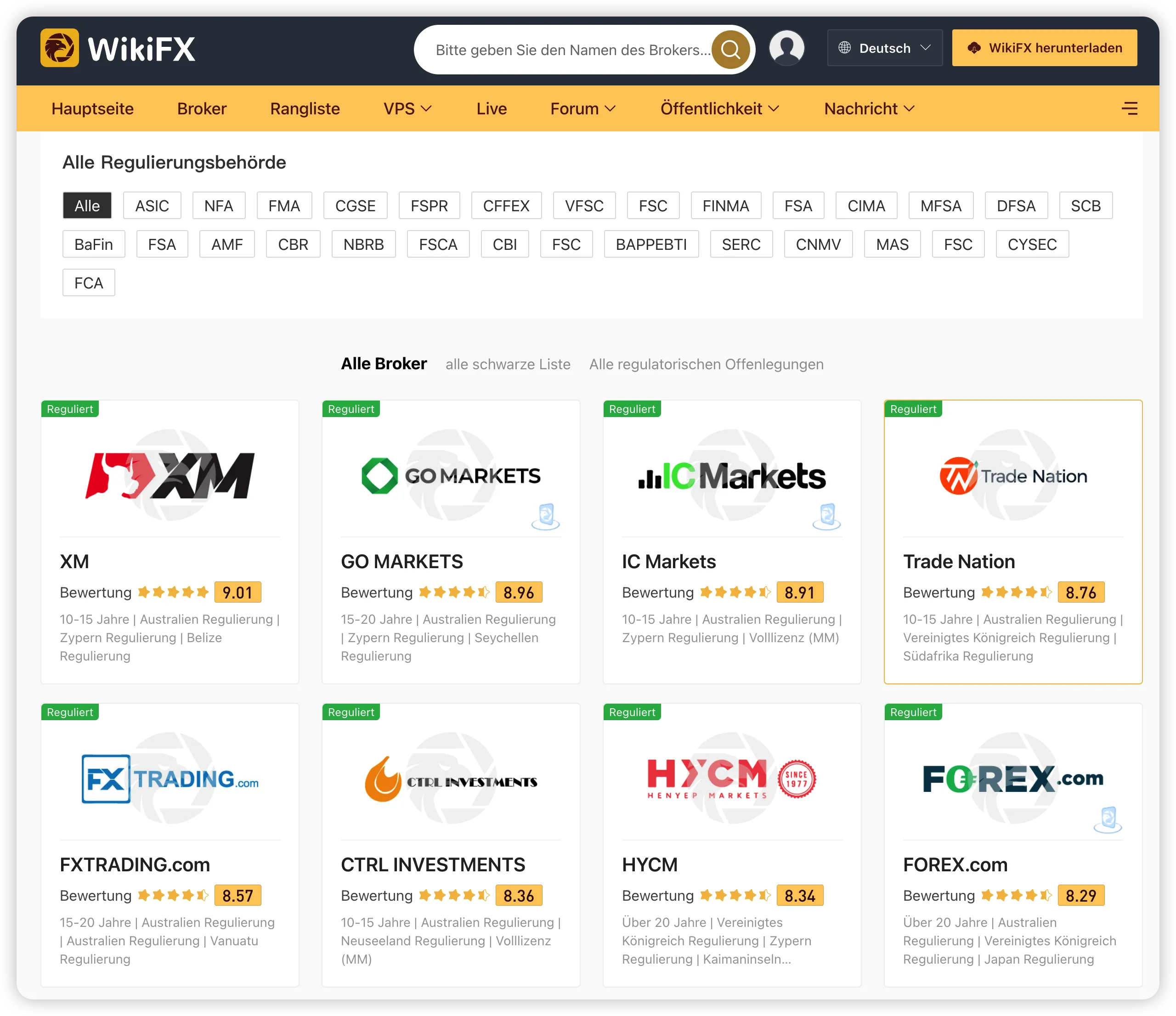1176x1016 pixels.
Task: Expand the Forum dropdown menu
Action: pyautogui.click(x=583, y=108)
